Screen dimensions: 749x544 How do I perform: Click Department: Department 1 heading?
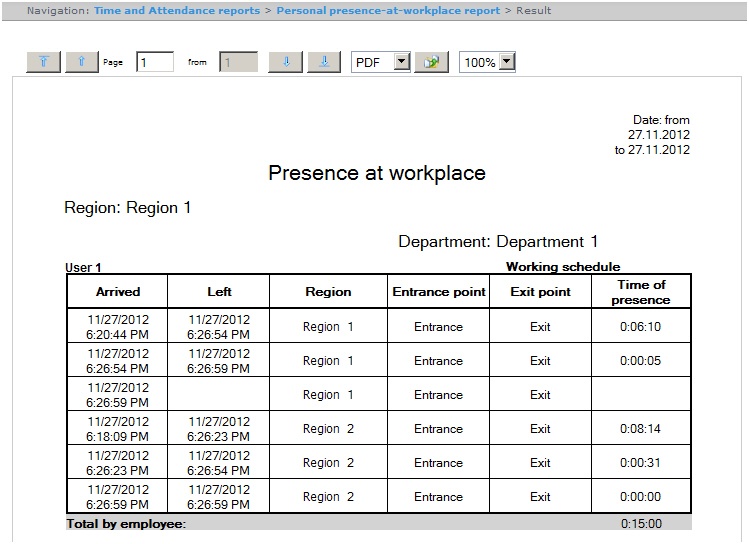pos(498,242)
